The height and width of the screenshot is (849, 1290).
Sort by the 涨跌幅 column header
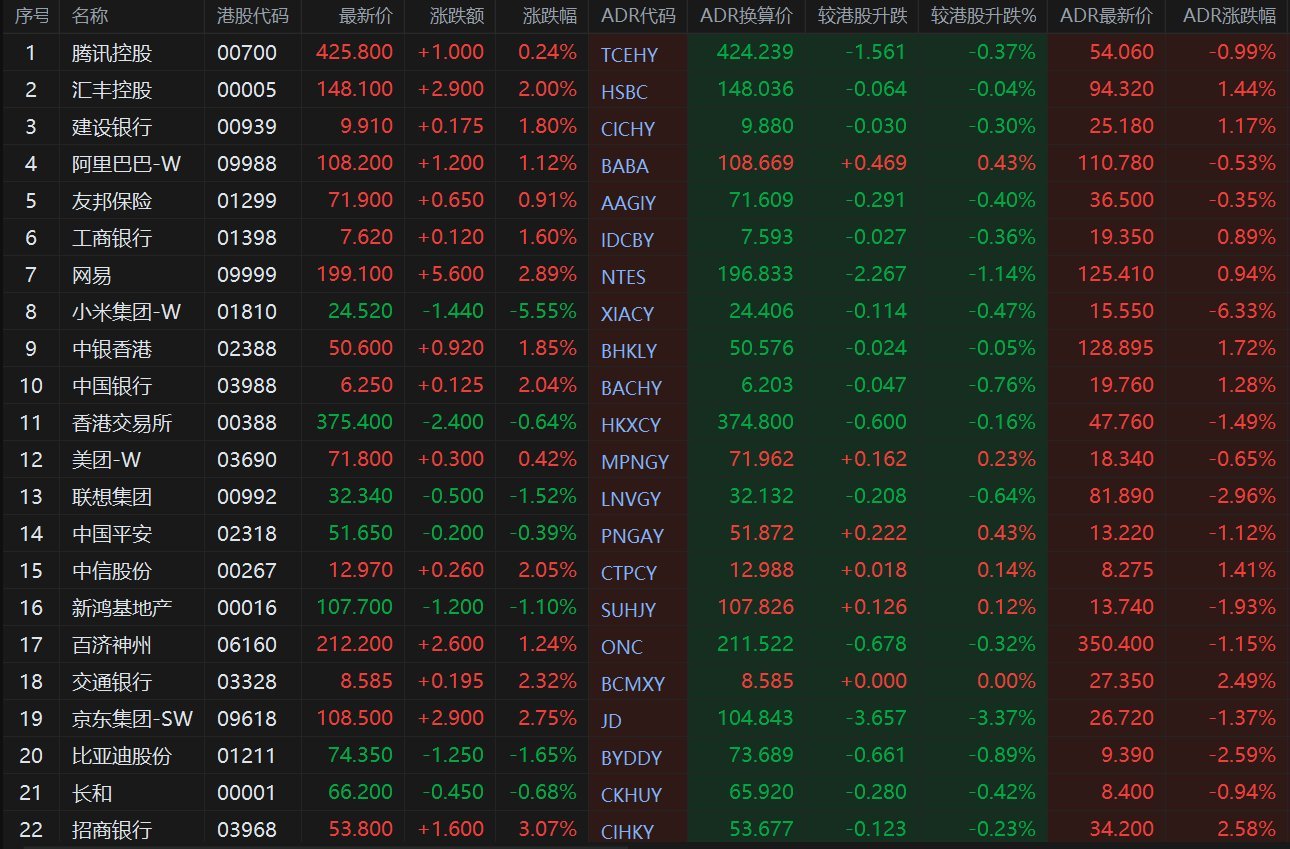[550, 16]
